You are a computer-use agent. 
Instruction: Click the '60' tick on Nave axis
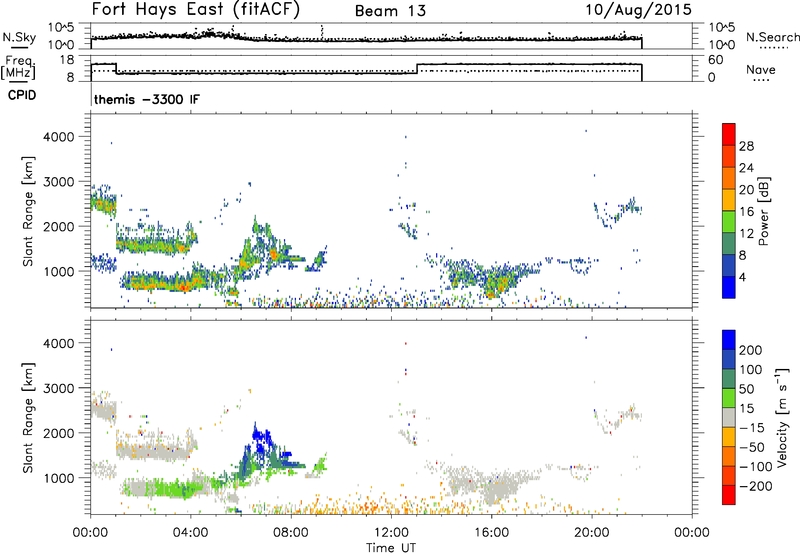tap(716, 60)
